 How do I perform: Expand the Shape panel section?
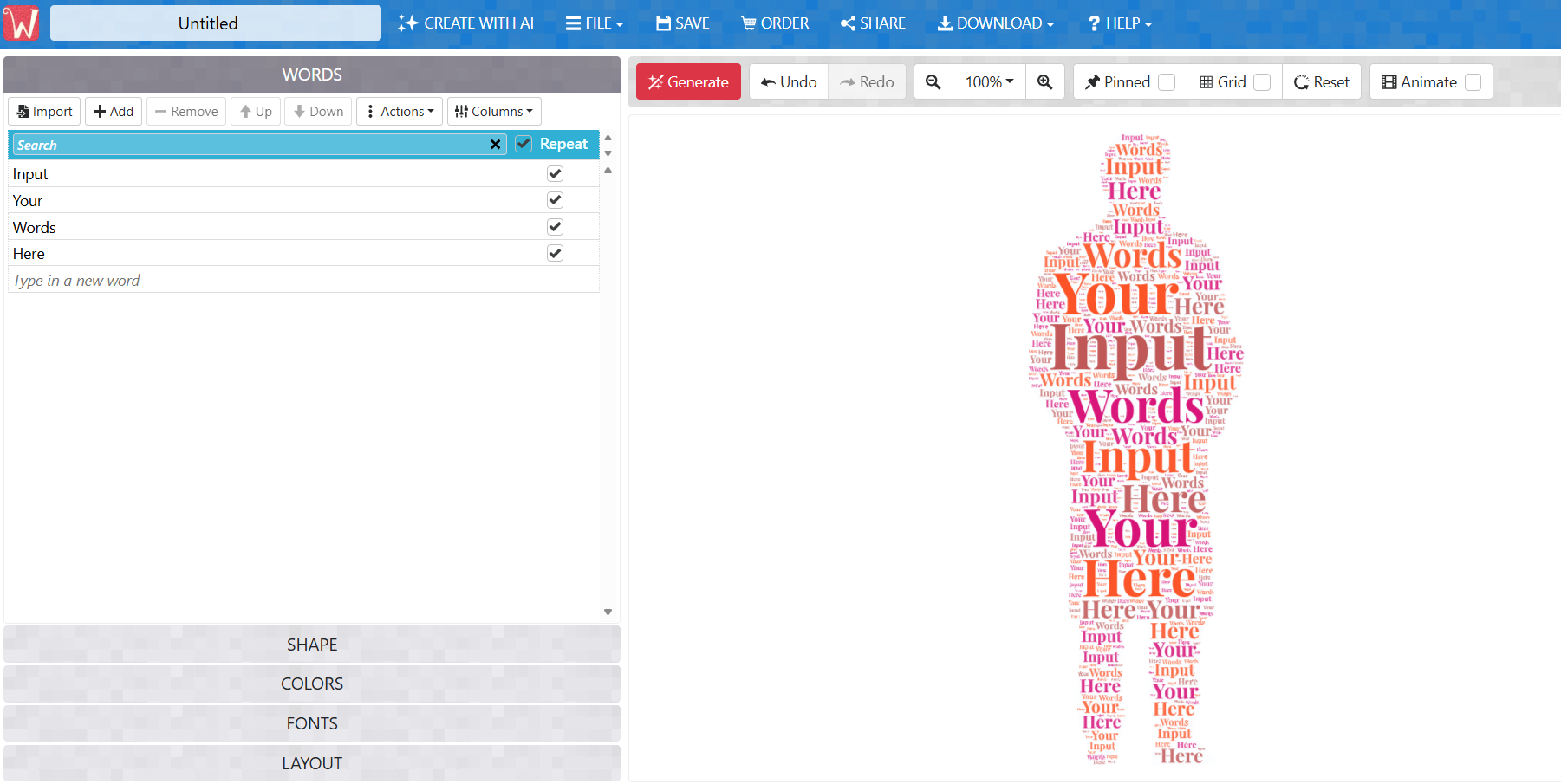(312, 645)
